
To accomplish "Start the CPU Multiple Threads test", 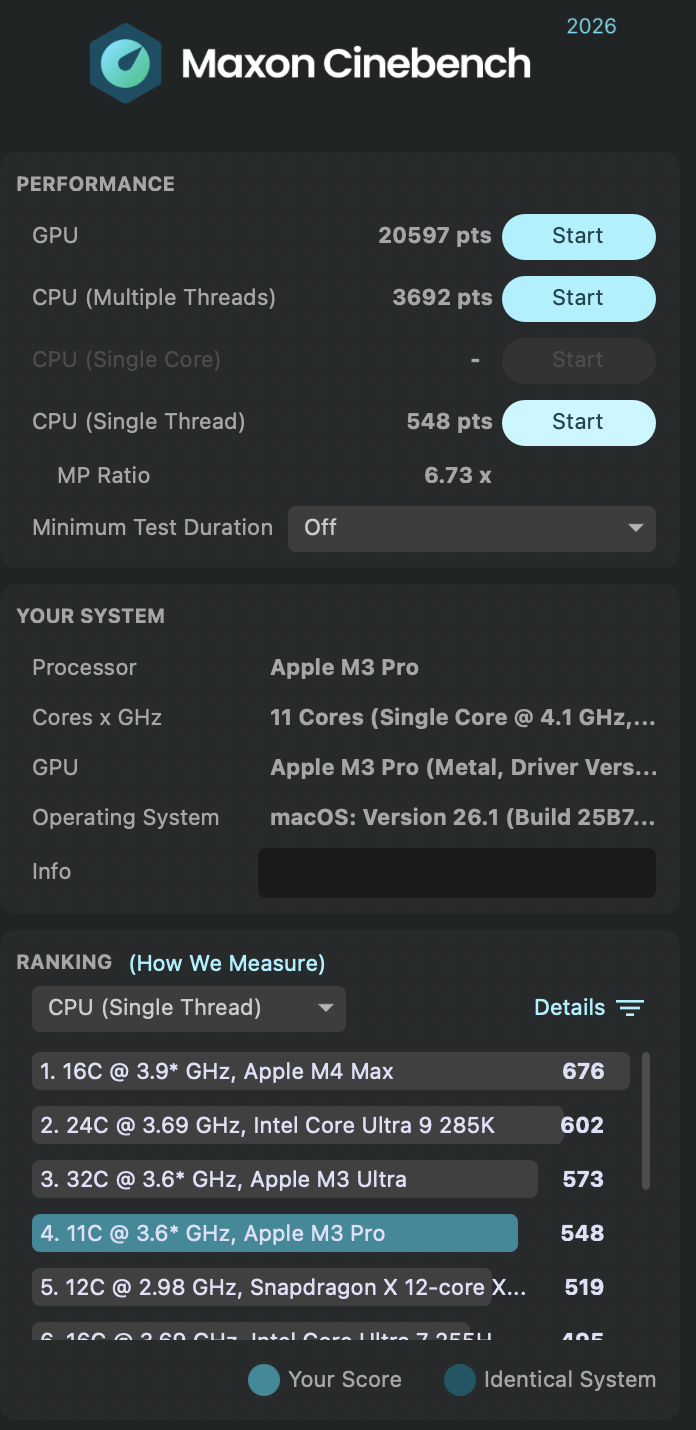I will [578, 298].
